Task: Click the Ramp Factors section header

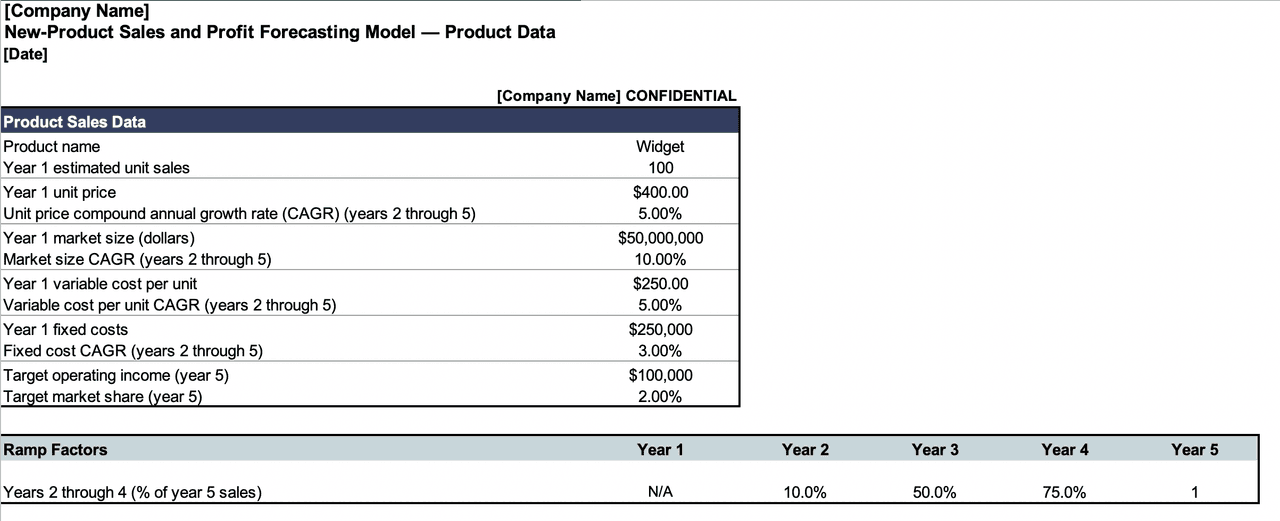Action: pos(56,450)
